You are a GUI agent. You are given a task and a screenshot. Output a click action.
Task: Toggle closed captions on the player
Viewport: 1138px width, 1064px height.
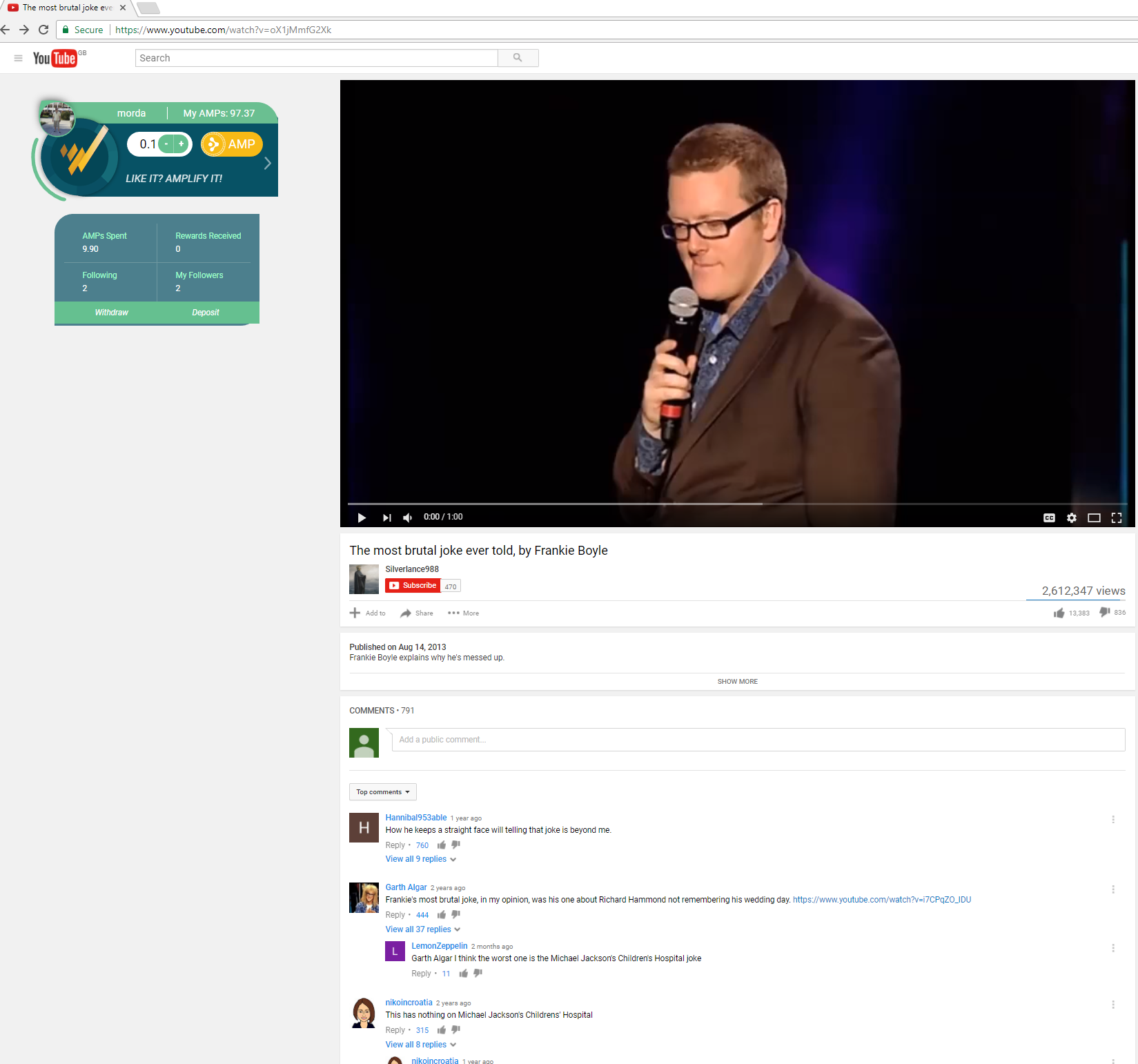coord(1049,518)
